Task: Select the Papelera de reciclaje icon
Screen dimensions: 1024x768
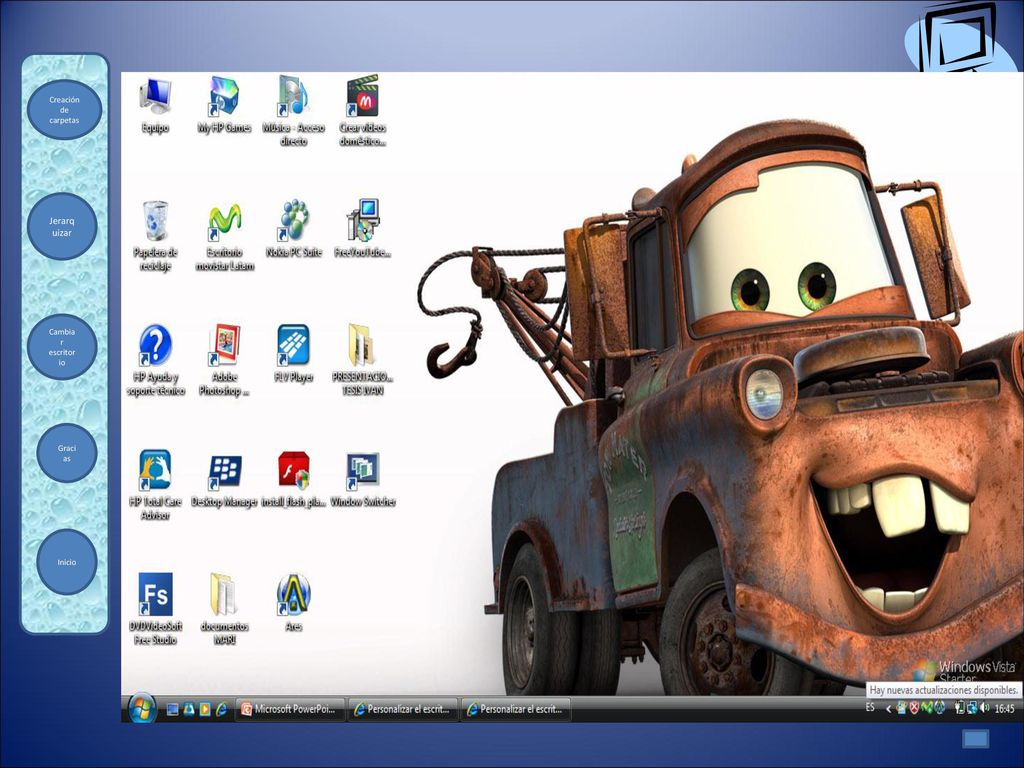Action: pyautogui.click(x=155, y=236)
